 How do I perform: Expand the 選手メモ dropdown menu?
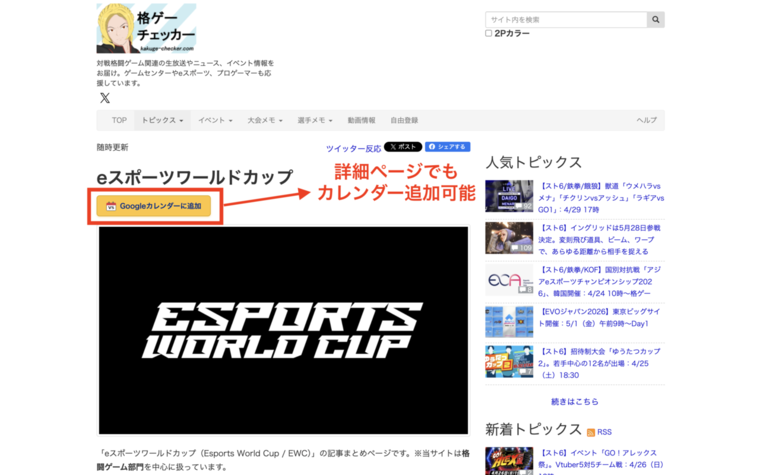coord(315,120)
